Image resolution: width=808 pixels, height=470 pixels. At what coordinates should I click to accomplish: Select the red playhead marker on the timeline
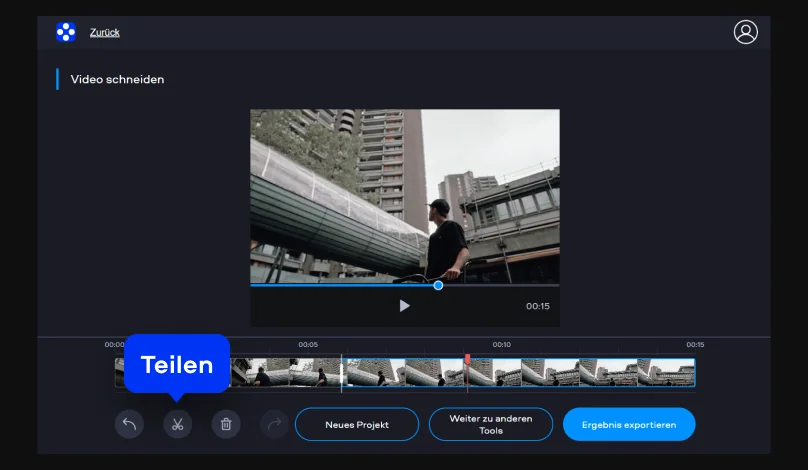click(467, 359)
